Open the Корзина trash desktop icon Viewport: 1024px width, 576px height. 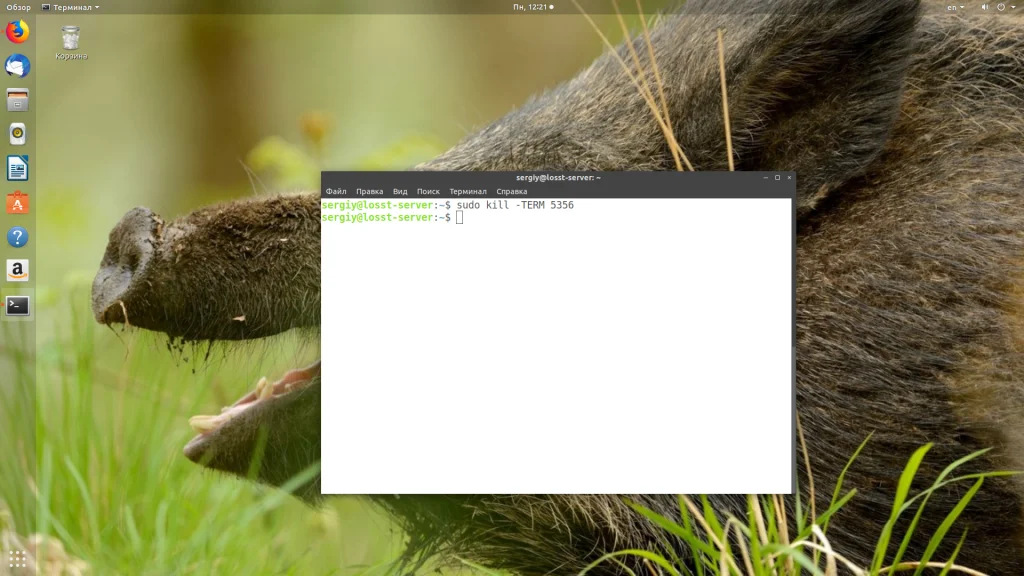point(71,43)
